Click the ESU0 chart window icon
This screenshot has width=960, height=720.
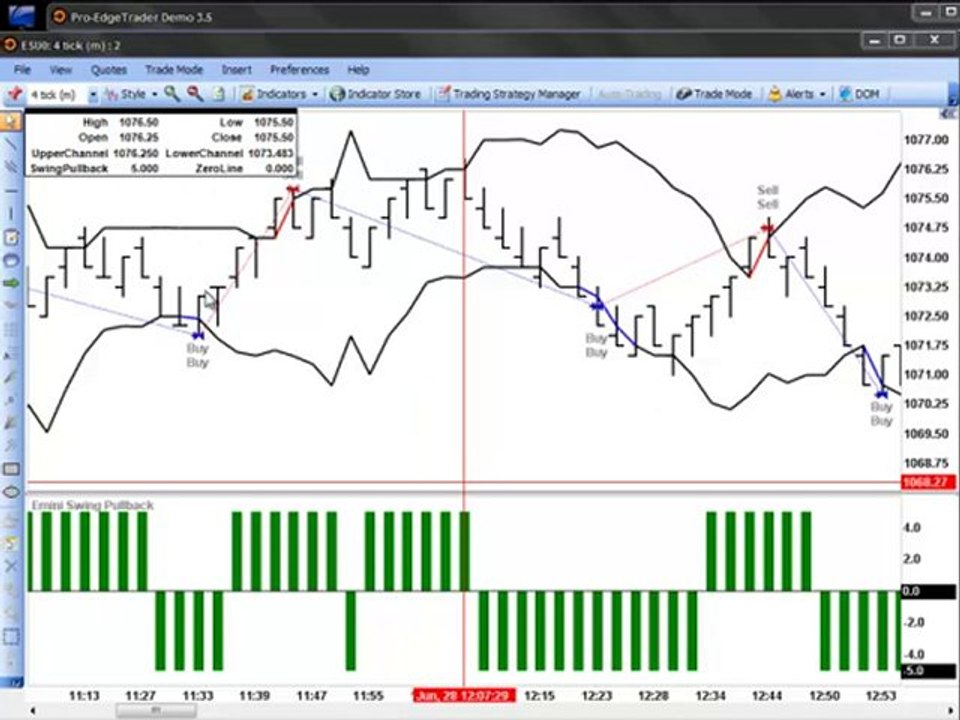[x=9, y=45]
